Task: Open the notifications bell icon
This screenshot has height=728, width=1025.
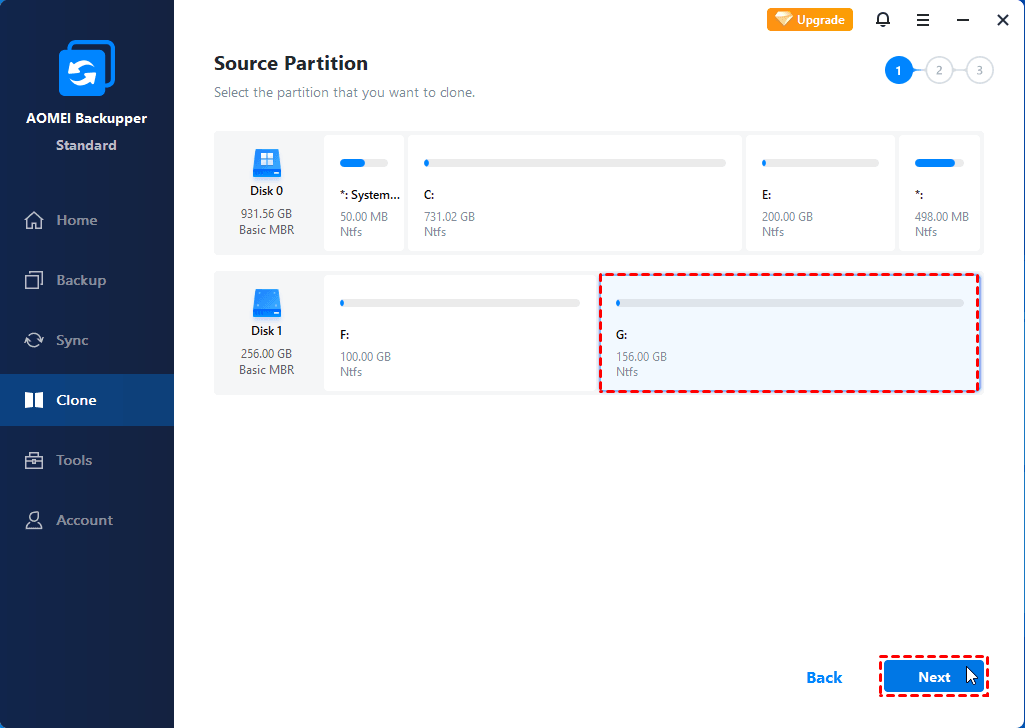Action: [882, 20]
